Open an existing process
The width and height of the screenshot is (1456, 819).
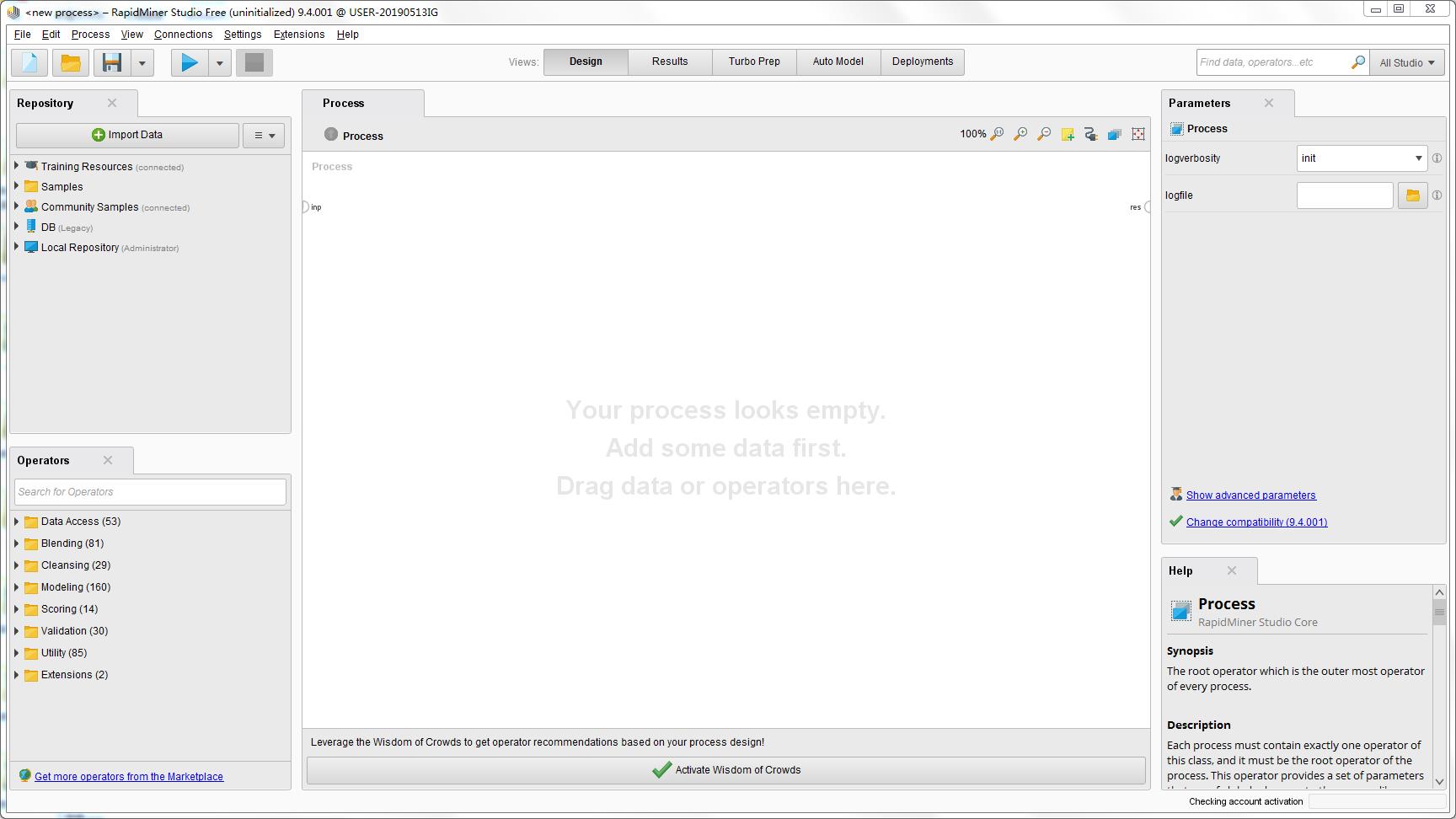tap(70, 62)
